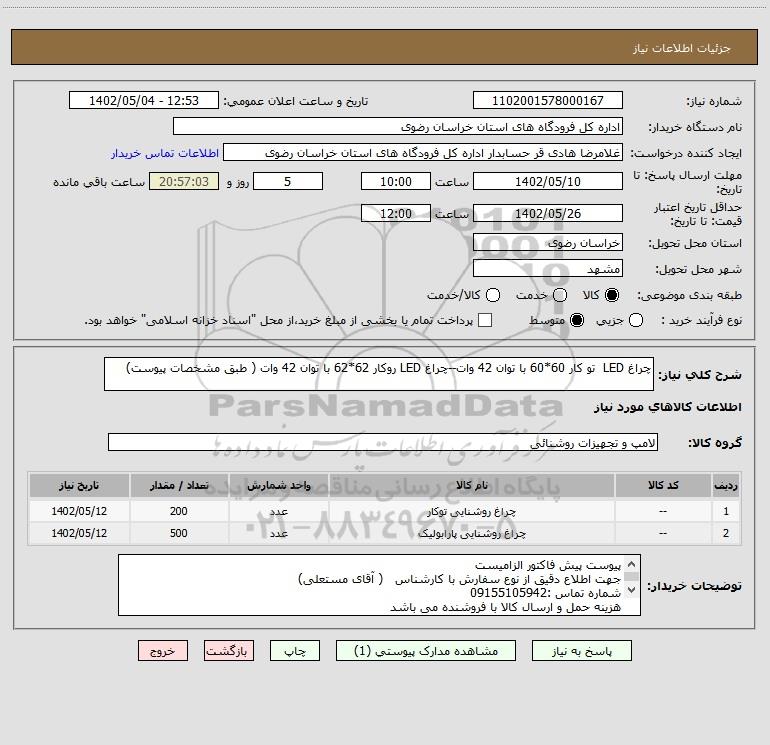The width and height of the screenshot is (770, 745).
Task: Click the نام کالا column header
Action: point(472,486)
